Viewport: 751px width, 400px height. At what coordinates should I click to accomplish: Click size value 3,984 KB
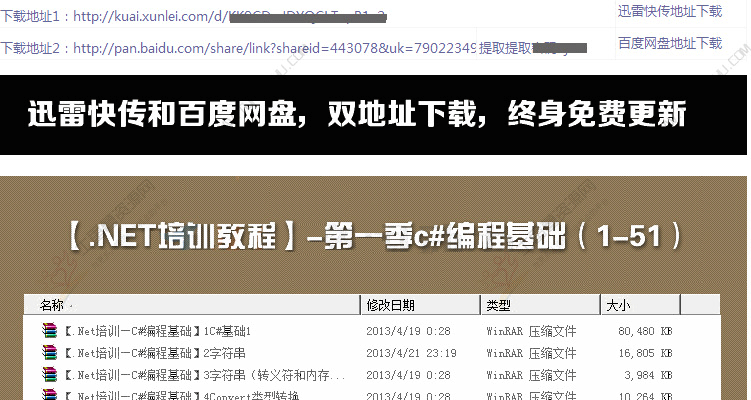[x=648, y=375]
